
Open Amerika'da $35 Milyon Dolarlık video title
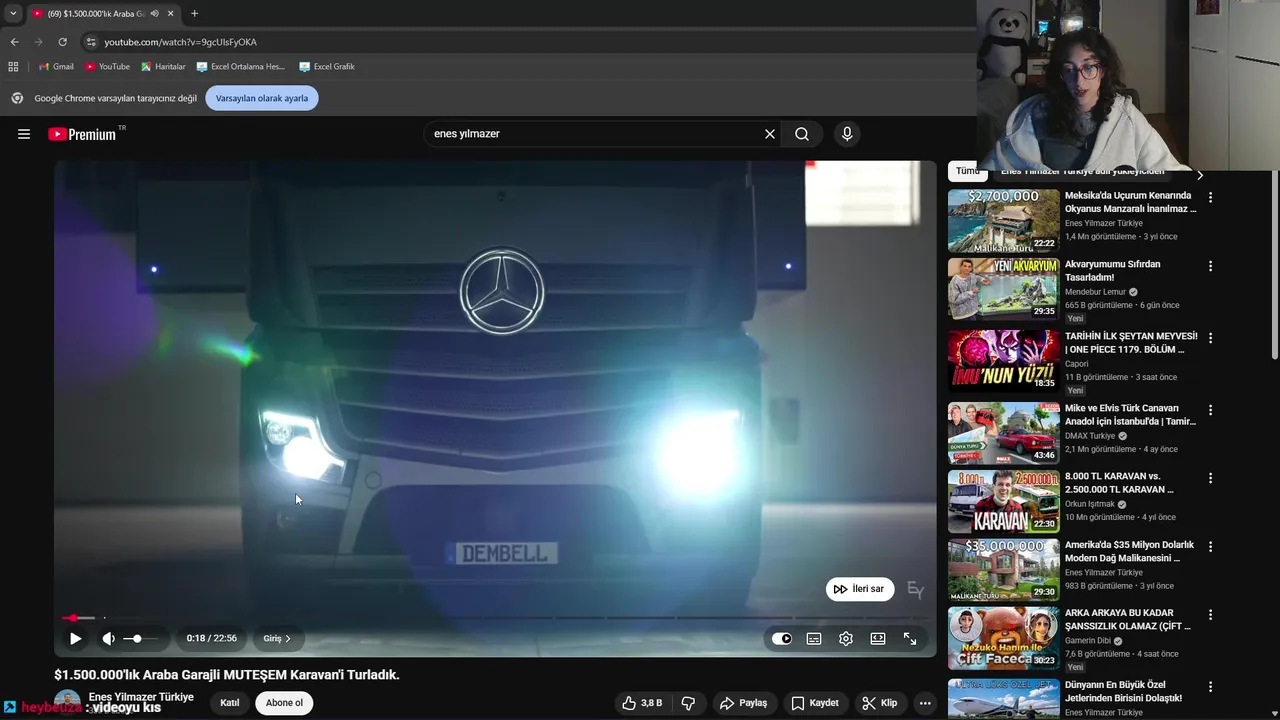[1130, 552]
